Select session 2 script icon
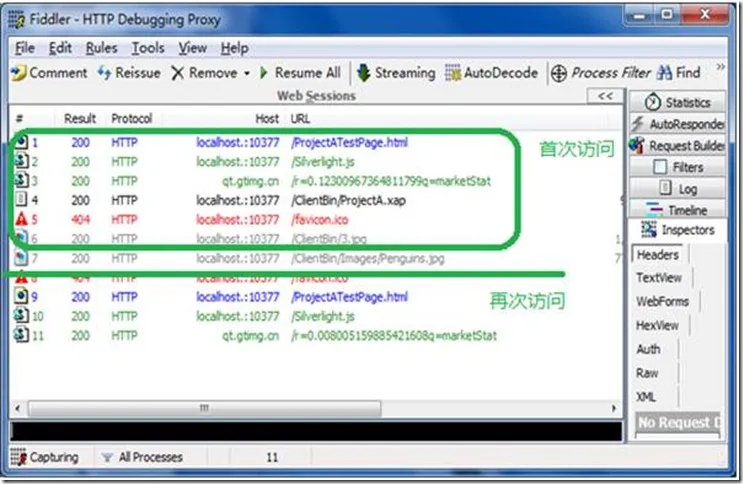Viewport: 743px width, 484px height. (21, 161)
